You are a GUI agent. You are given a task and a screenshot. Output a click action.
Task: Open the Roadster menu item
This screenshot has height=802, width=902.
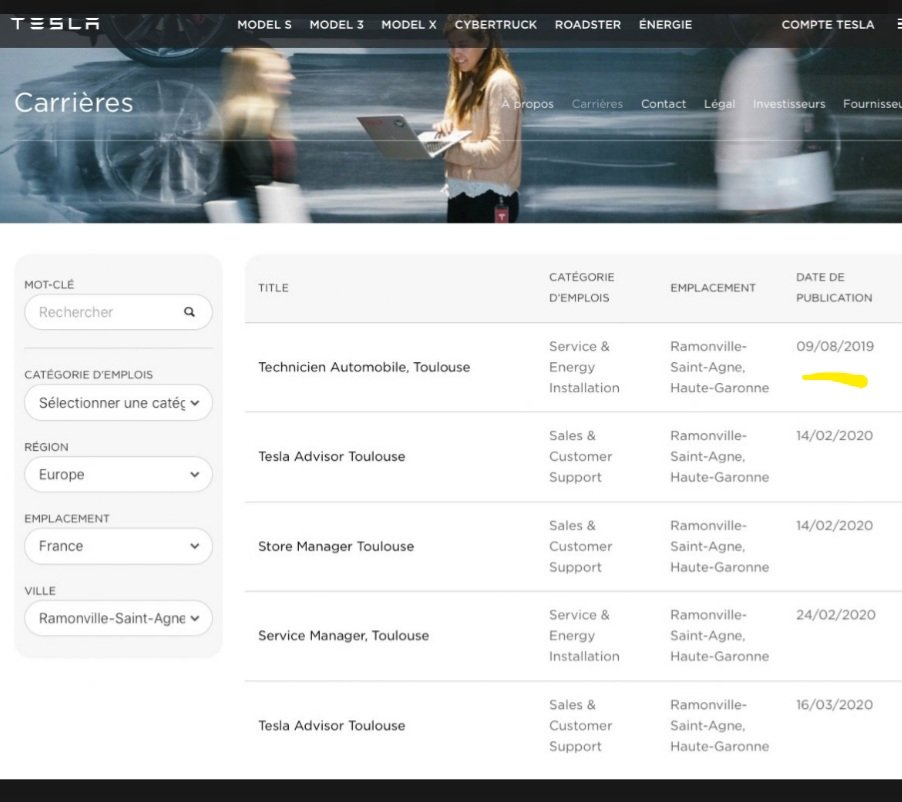(587, 24)
